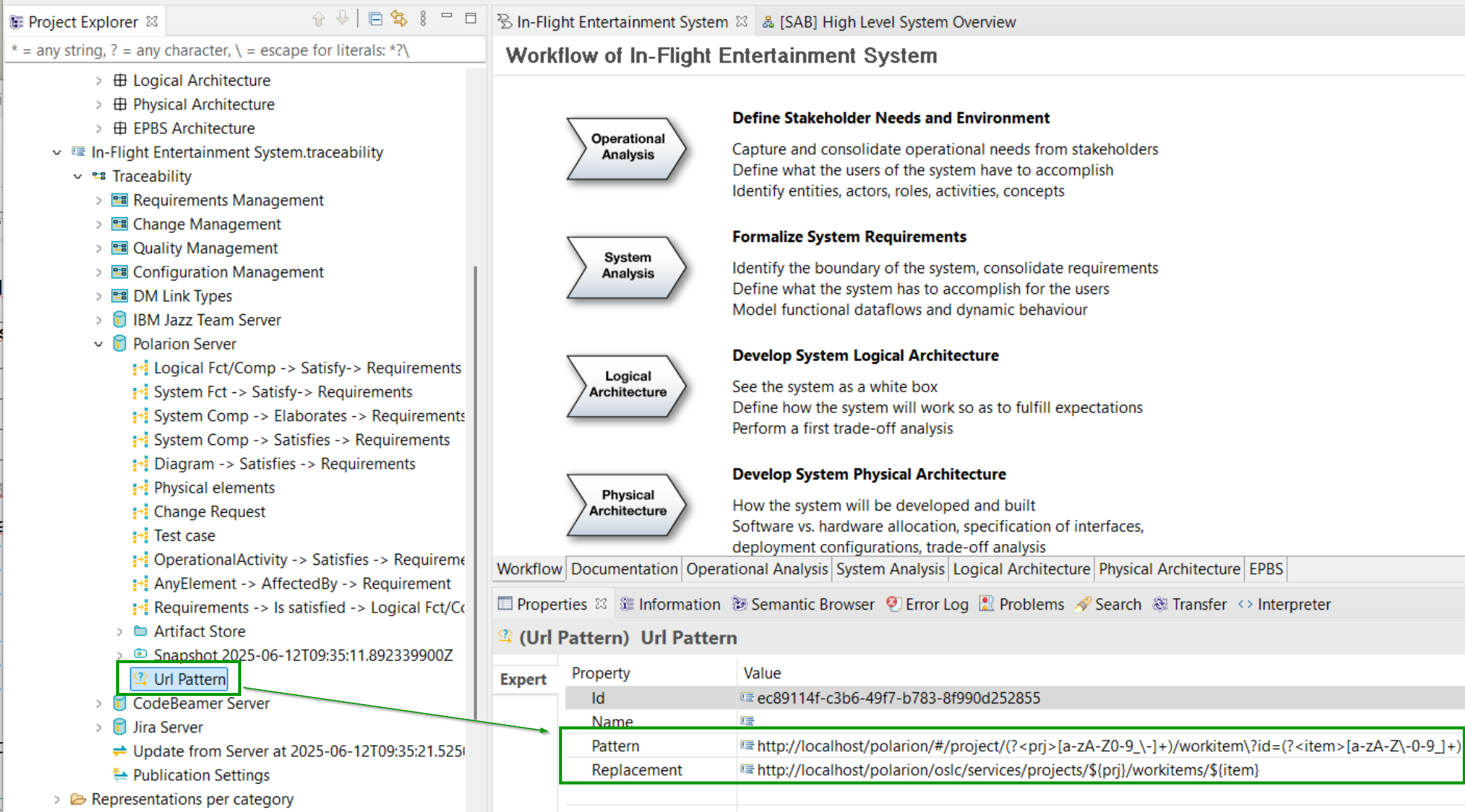Screen dimensions: 1465x812
Task: Open the System Analysis page tab
Action: coord(890,569)
